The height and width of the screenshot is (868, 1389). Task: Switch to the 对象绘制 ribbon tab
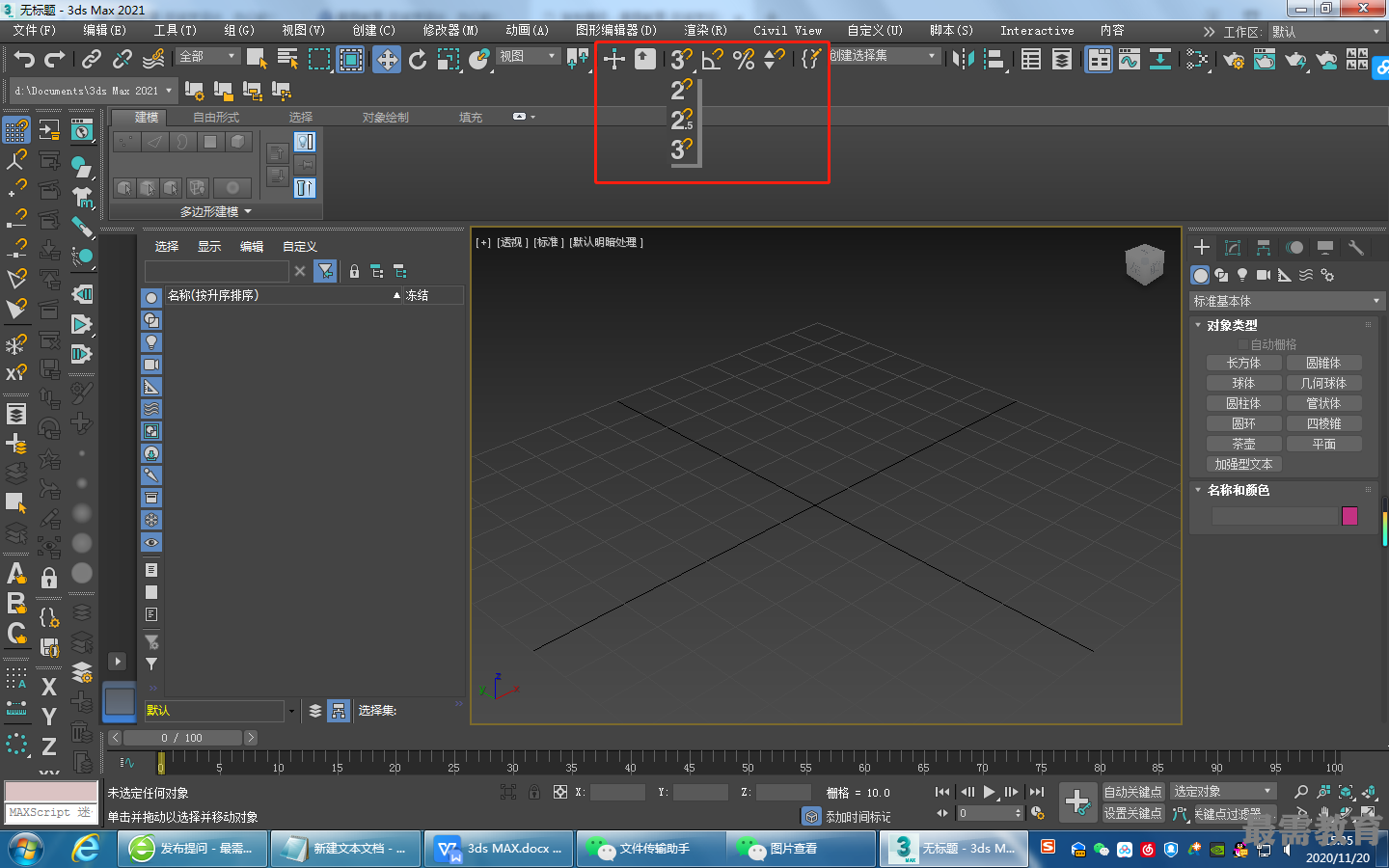tap(386, 118)
